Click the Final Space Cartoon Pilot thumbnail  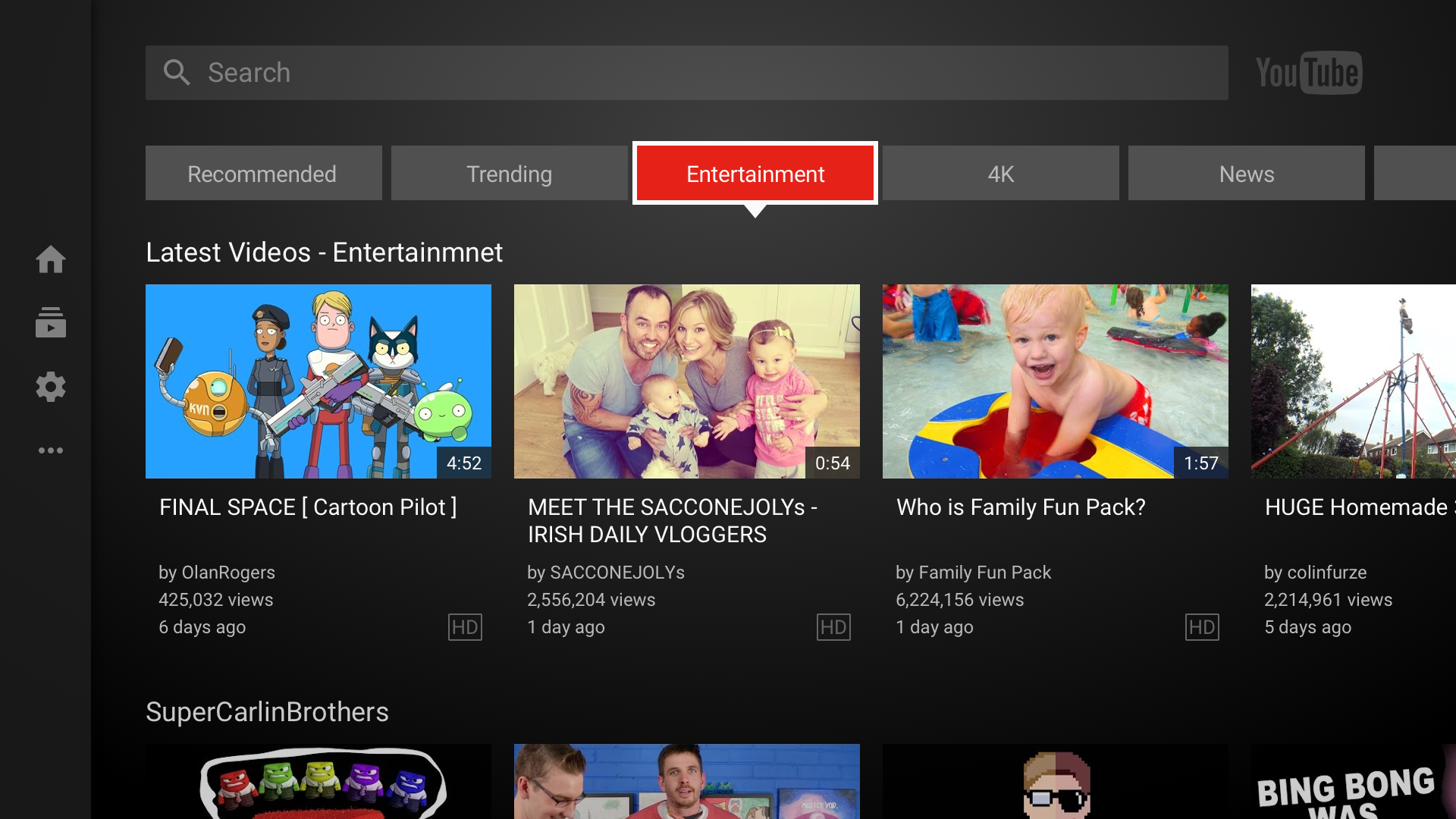(x=318, y=381)
